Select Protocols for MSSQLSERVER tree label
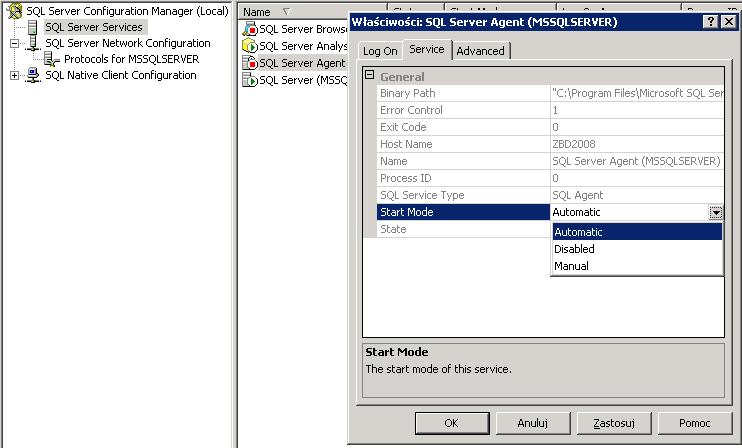The width and height of the screenshot is (742, 448). pos(132,59)
